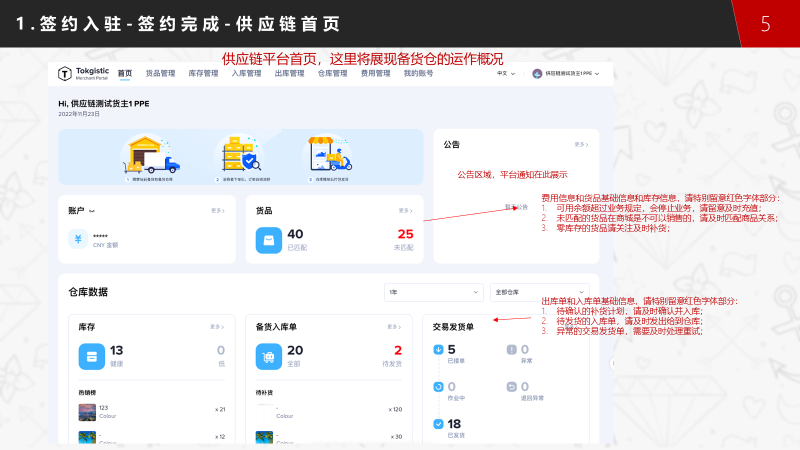Click the Tokgistic Merchant Portal logo
This screenshot has height=450, width=800.
coord(83,73)
